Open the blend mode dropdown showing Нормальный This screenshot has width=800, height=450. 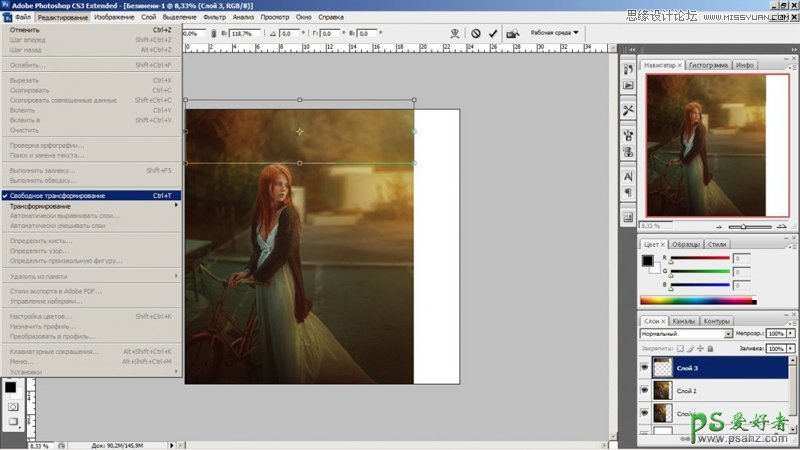[685, 333]
